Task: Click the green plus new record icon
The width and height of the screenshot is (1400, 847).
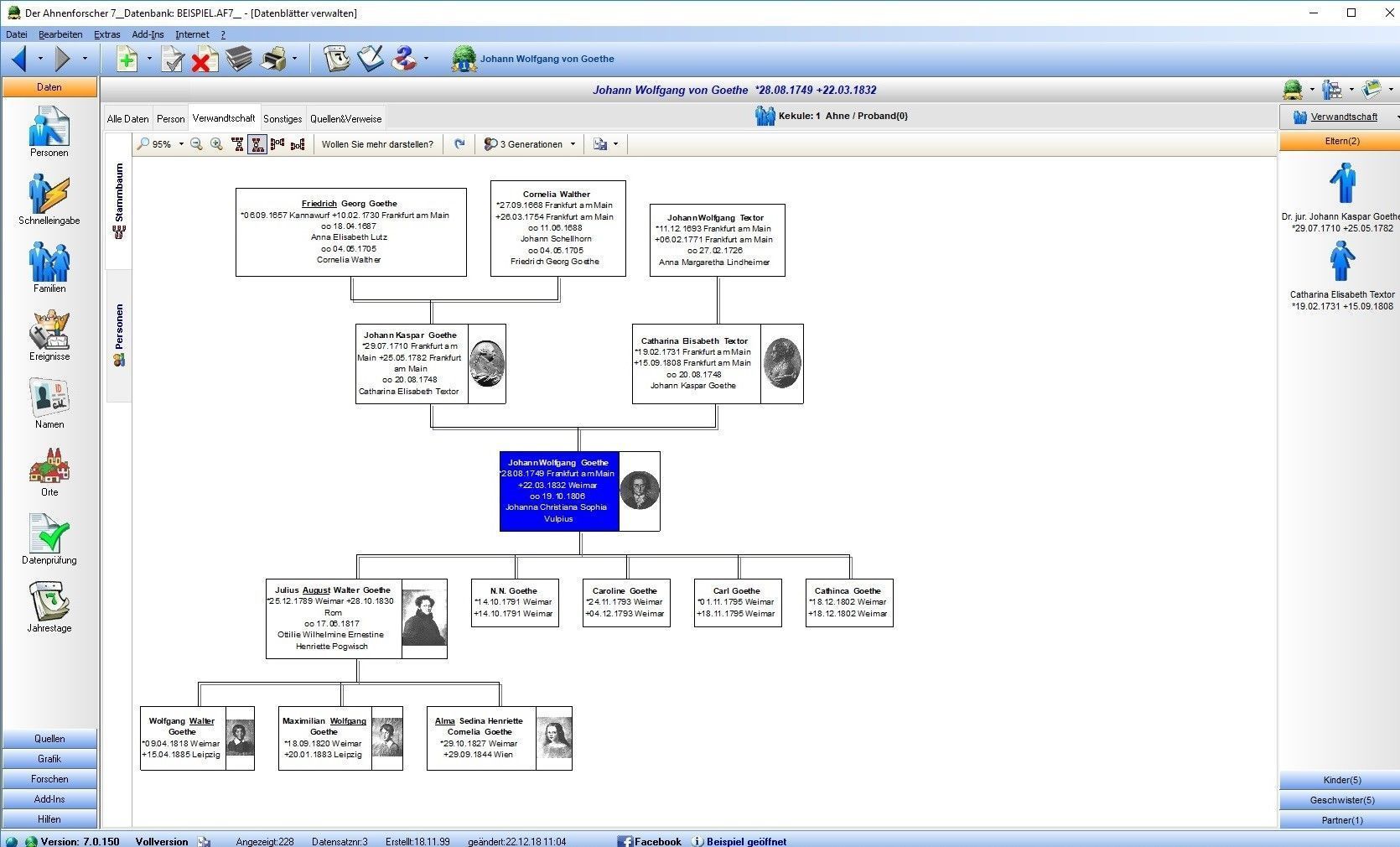Action: click(x=127, y=60)
